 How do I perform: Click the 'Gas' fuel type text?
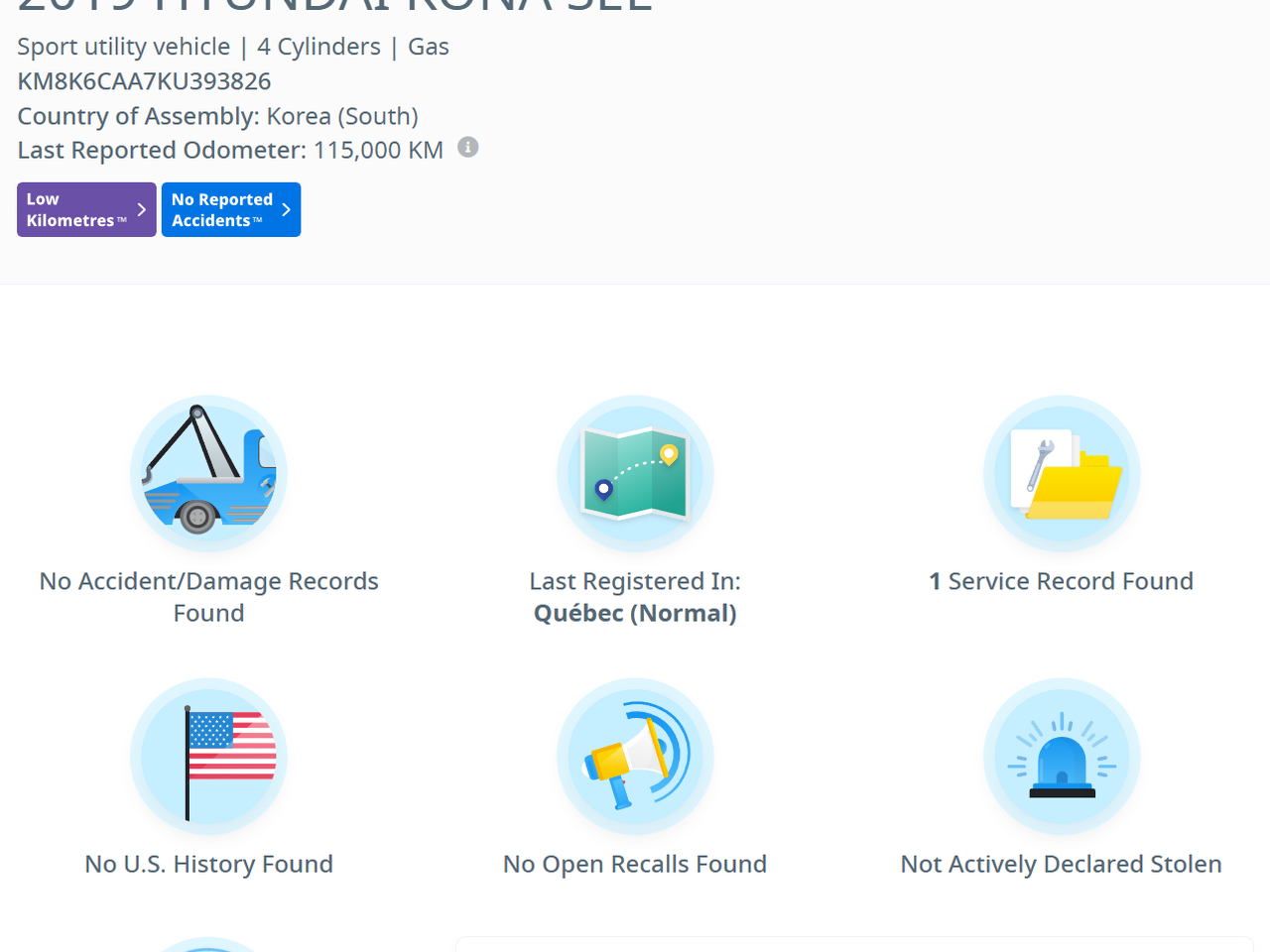click(429, 47)
